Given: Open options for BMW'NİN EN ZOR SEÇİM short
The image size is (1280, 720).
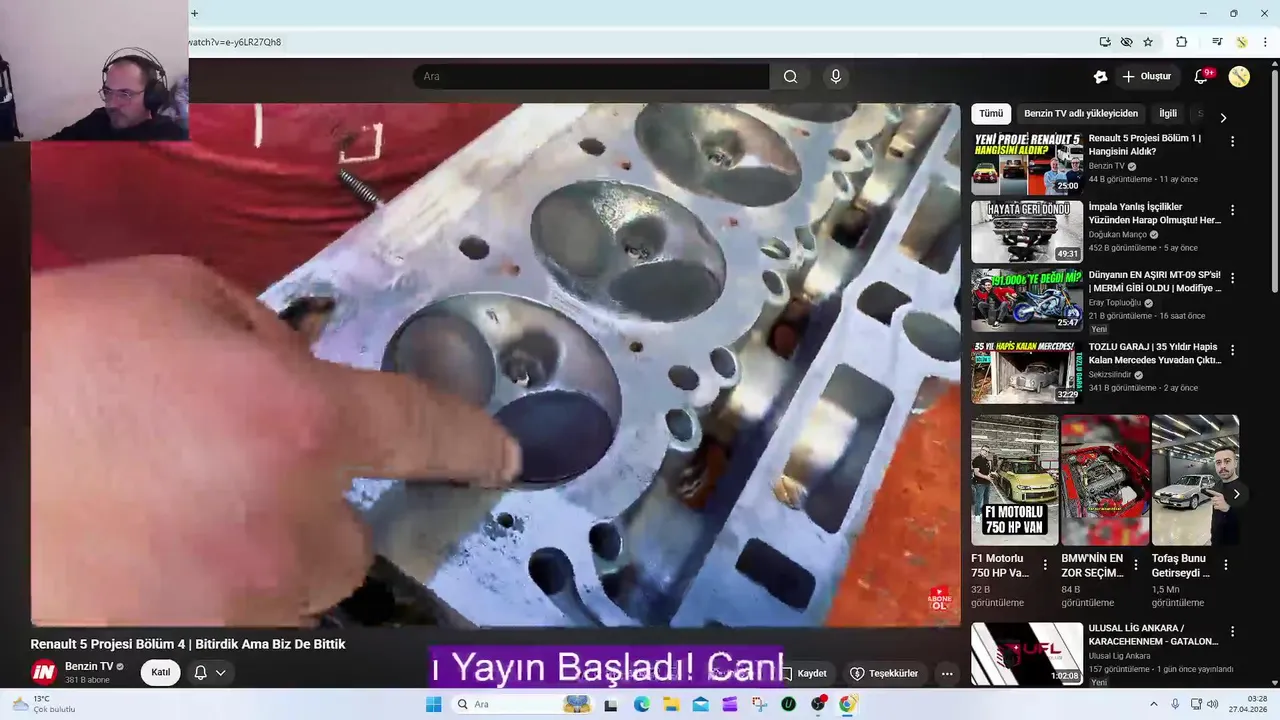Looking at the screenshot, I should (x=1135, y=565).
